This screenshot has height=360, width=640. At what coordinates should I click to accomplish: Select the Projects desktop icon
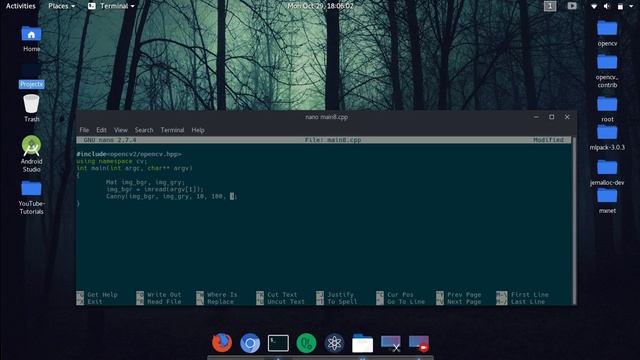click(31, 76)
